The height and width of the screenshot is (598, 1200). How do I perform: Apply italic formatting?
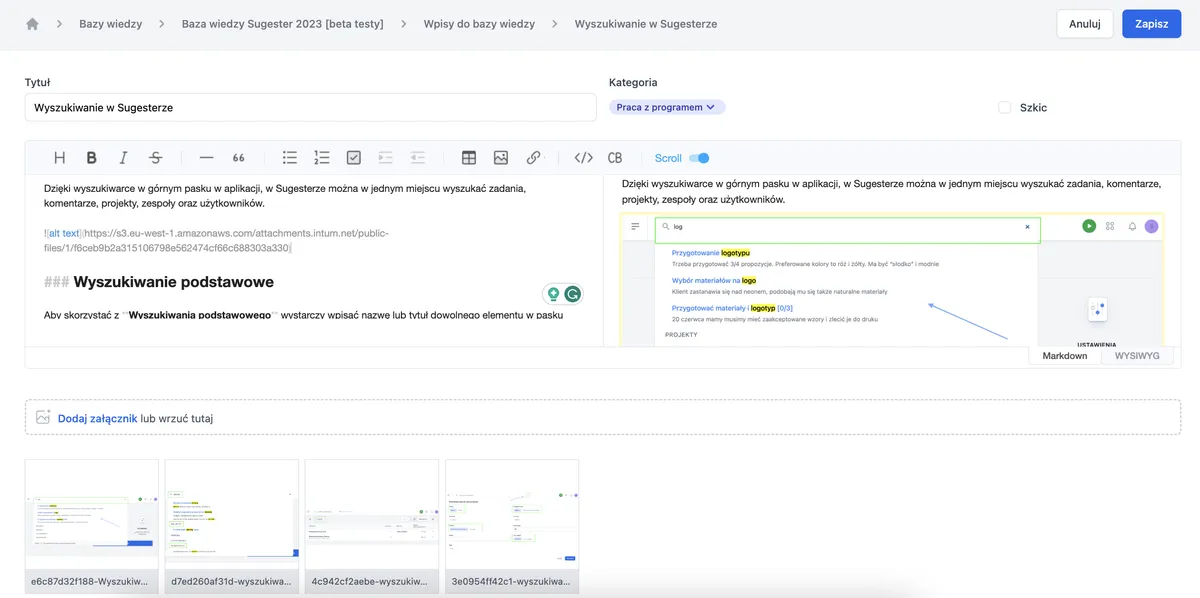pyautogui.click(x=124, y=158)
